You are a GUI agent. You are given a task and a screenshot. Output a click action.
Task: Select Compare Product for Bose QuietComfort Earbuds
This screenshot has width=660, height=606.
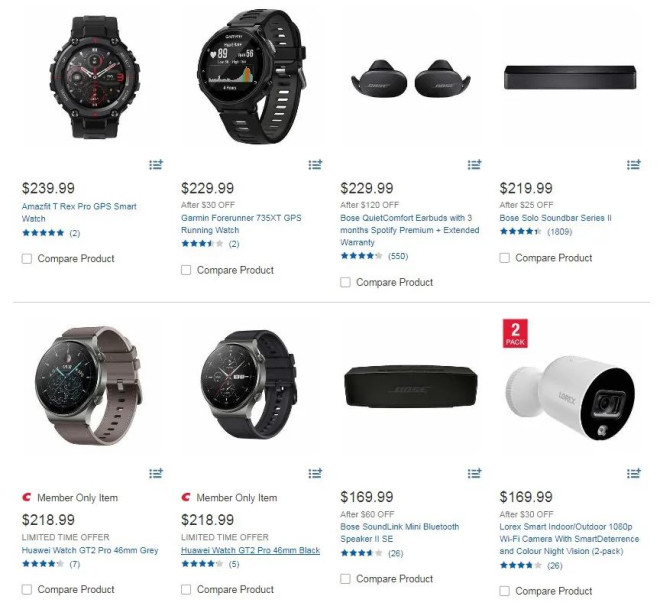click(x=345, y=282)
